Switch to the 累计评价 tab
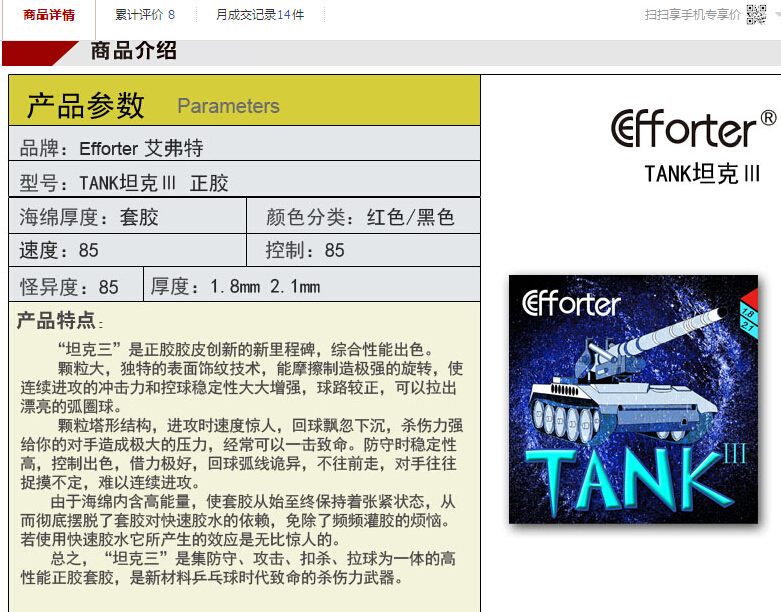The image size is (781, 612). tap(144, 15)
